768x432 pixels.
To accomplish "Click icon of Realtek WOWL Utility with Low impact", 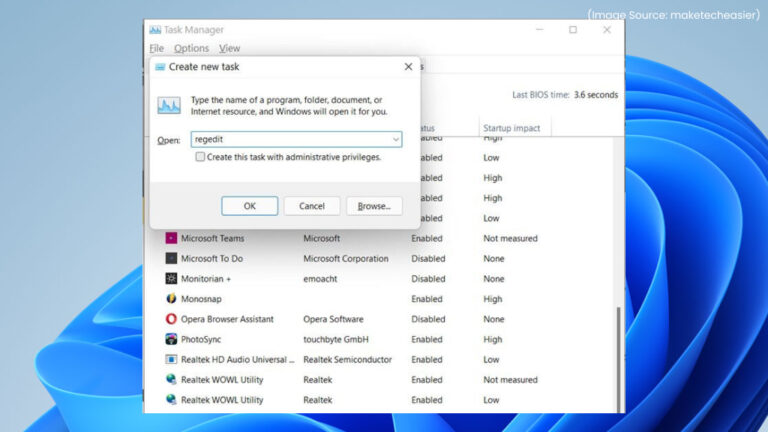I will coord(171,399).
